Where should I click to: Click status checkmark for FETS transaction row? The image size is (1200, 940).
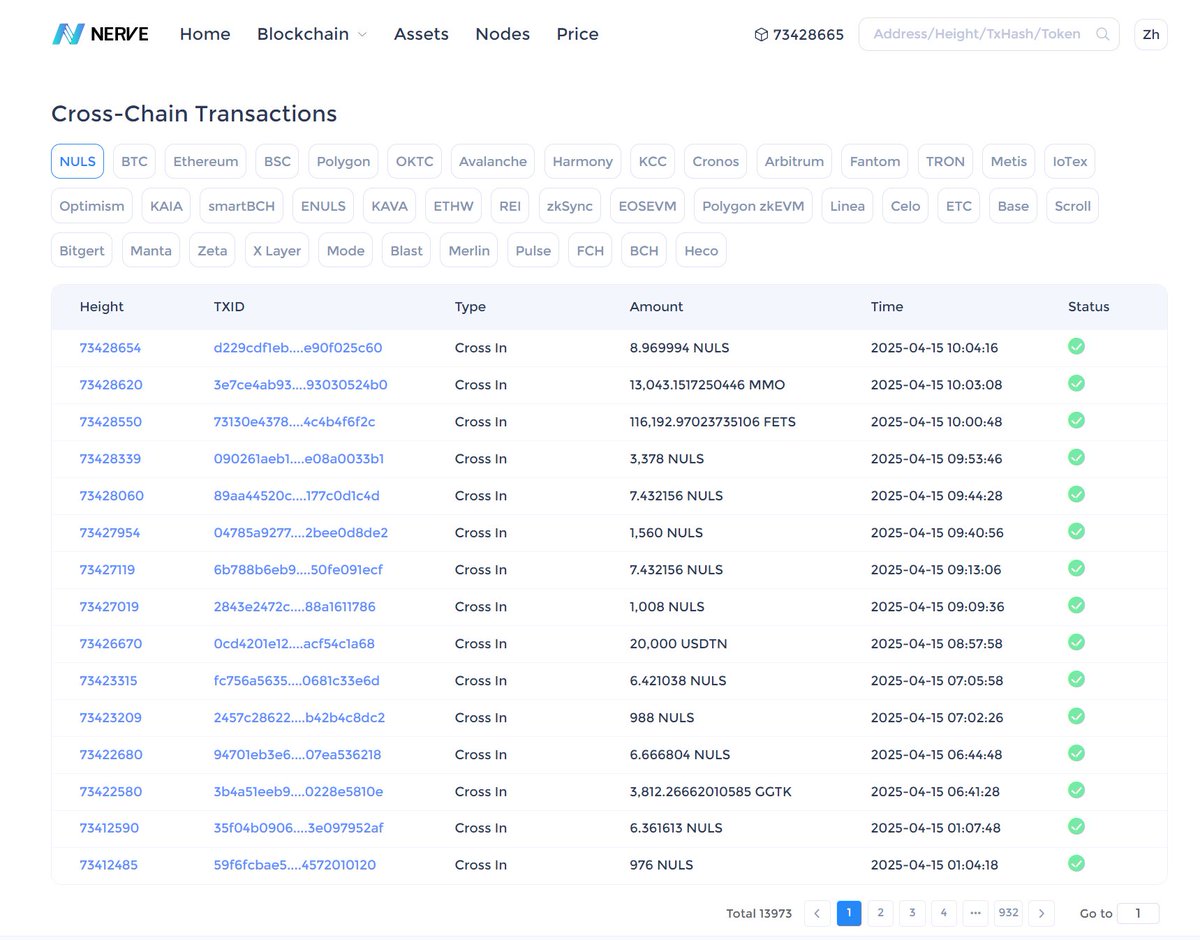pyautogui.click(x=1076, y=421)
